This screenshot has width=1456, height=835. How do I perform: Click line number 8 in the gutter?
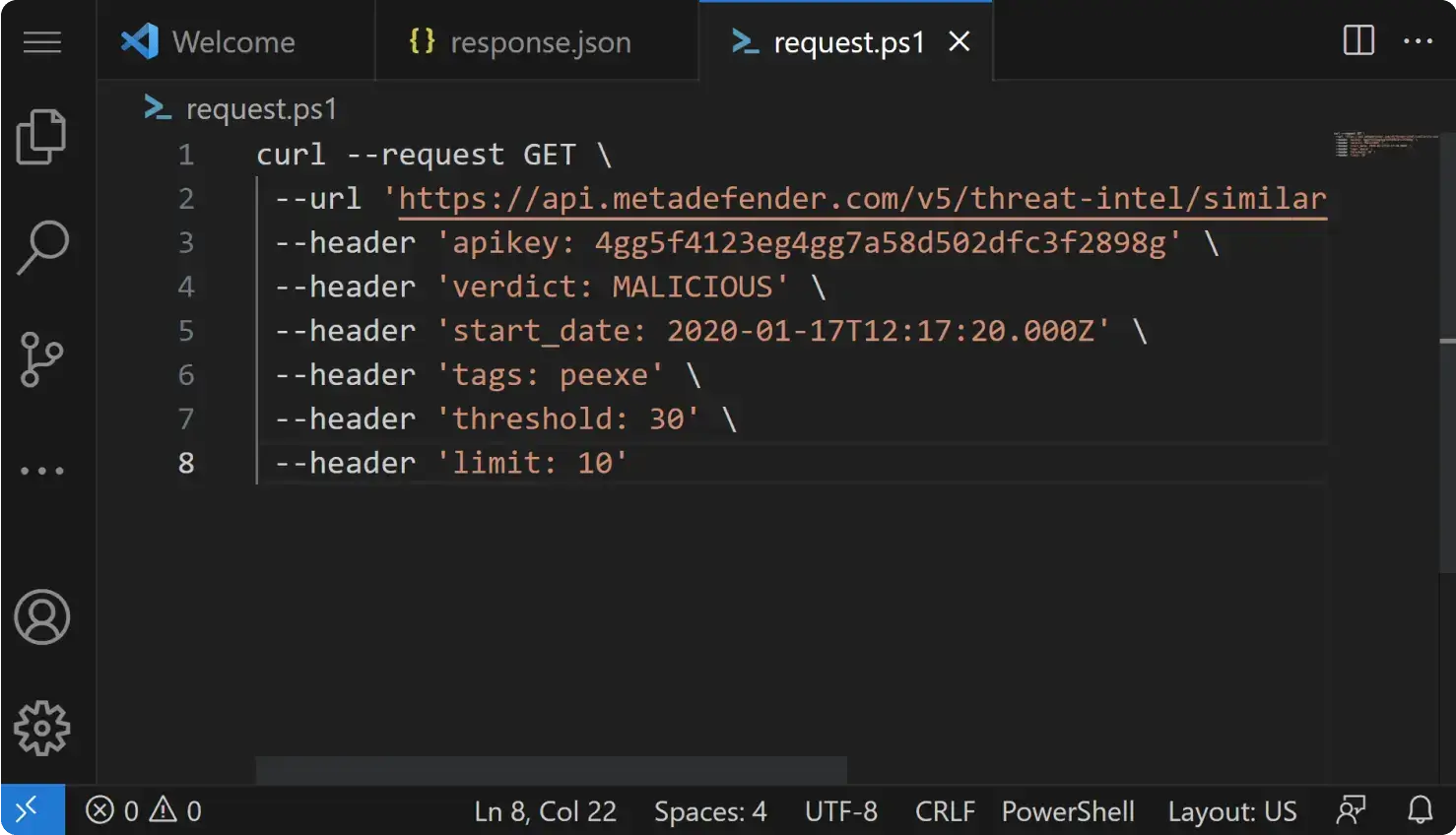186,463
